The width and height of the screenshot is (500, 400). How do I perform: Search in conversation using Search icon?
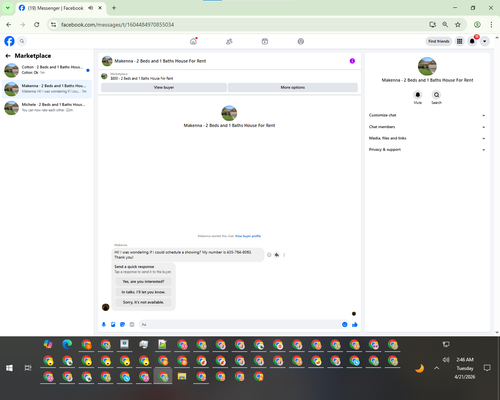point(436,95)
